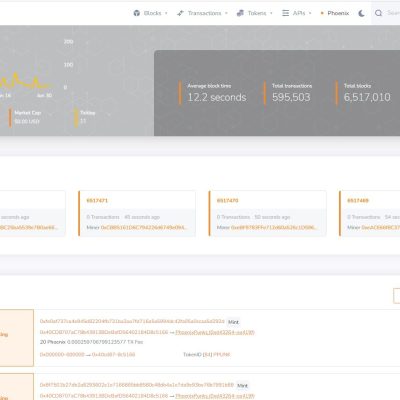
Task: Open block 6517470 link
Action: coord(228,200)
